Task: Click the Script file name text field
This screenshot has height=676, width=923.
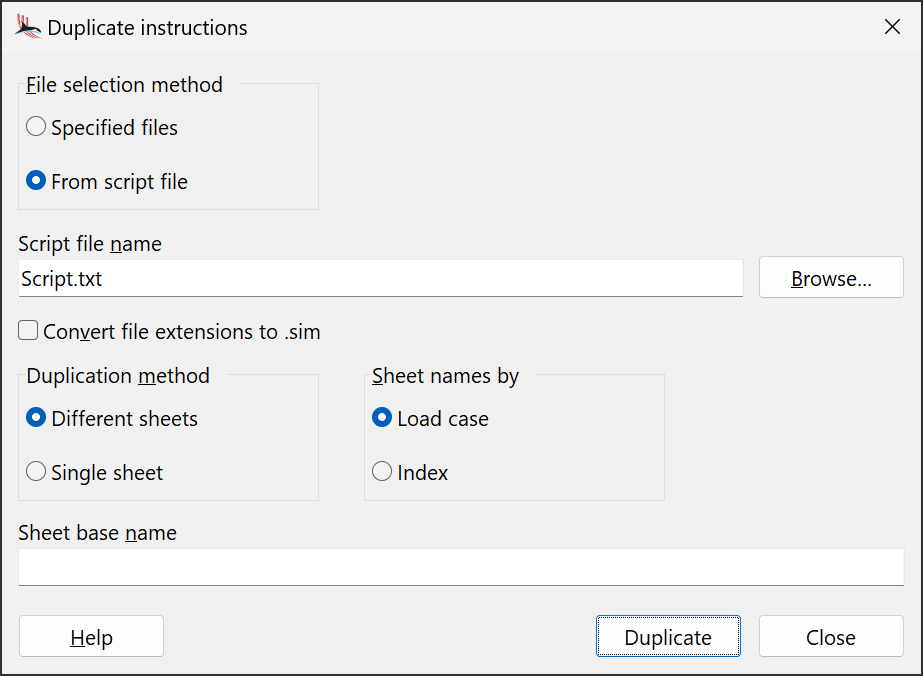Action: [x=380, y=279]
